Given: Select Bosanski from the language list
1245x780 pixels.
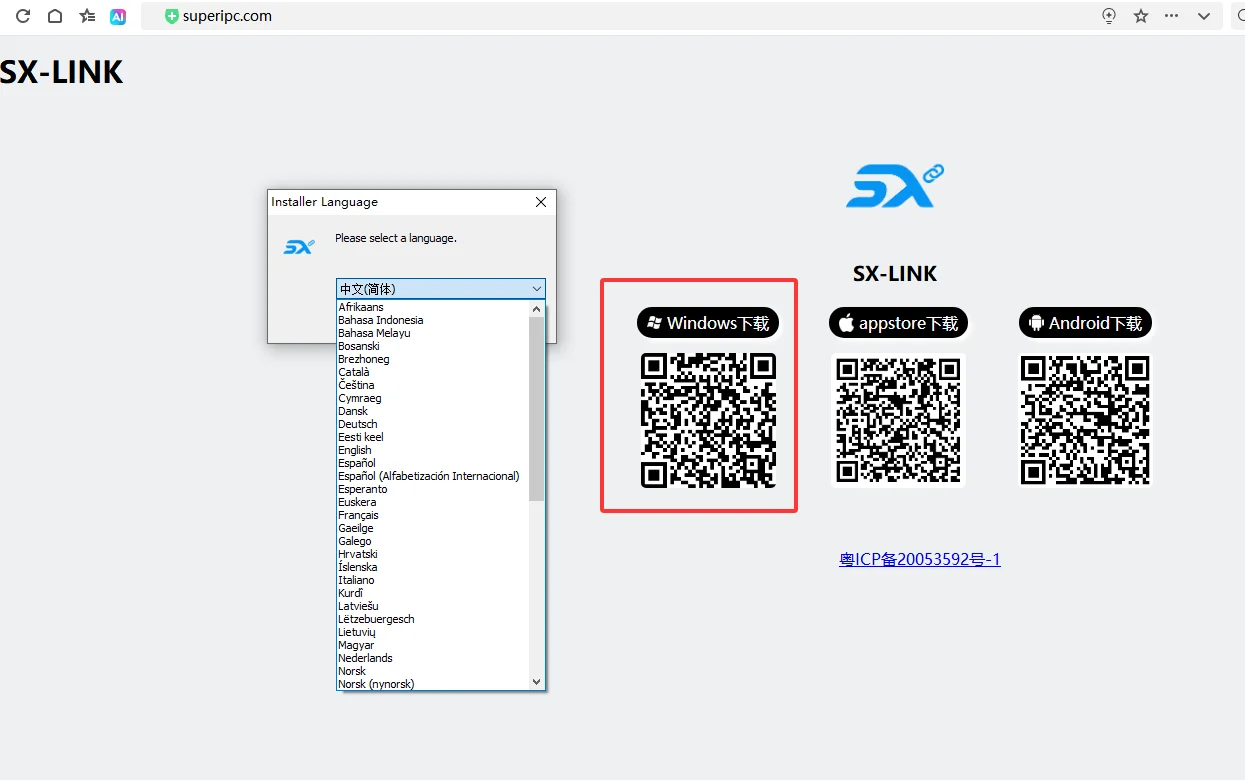Looking at the screenshot, I should tap(432, 346).
